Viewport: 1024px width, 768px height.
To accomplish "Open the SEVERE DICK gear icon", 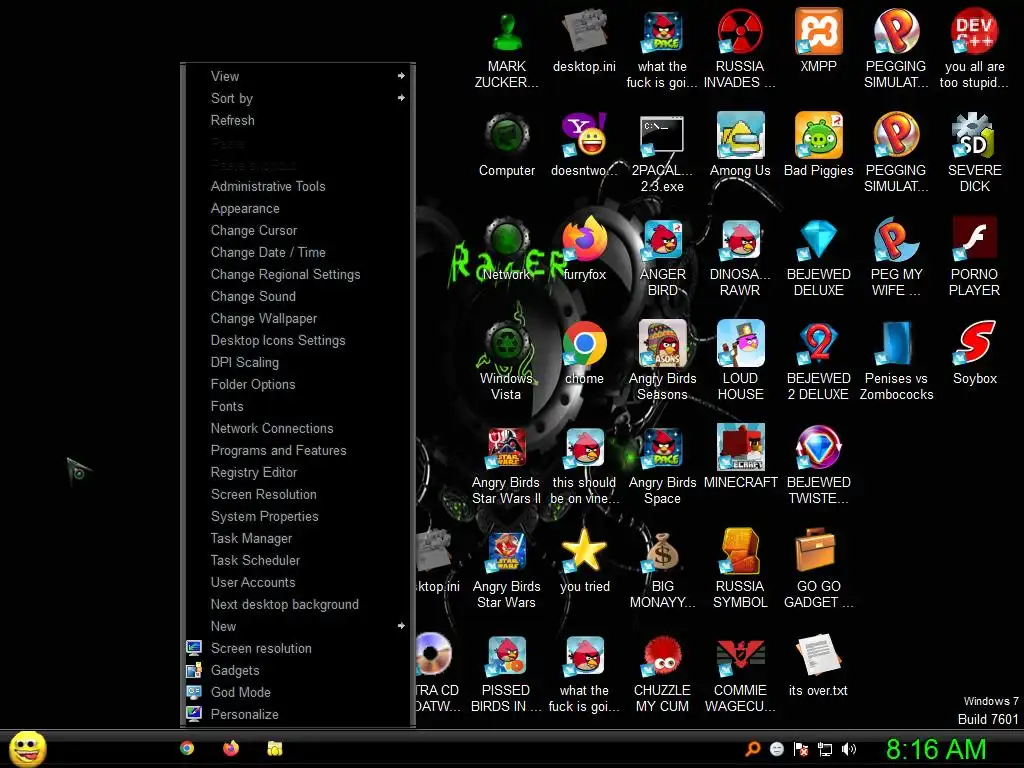I will [x=974, y=153].
